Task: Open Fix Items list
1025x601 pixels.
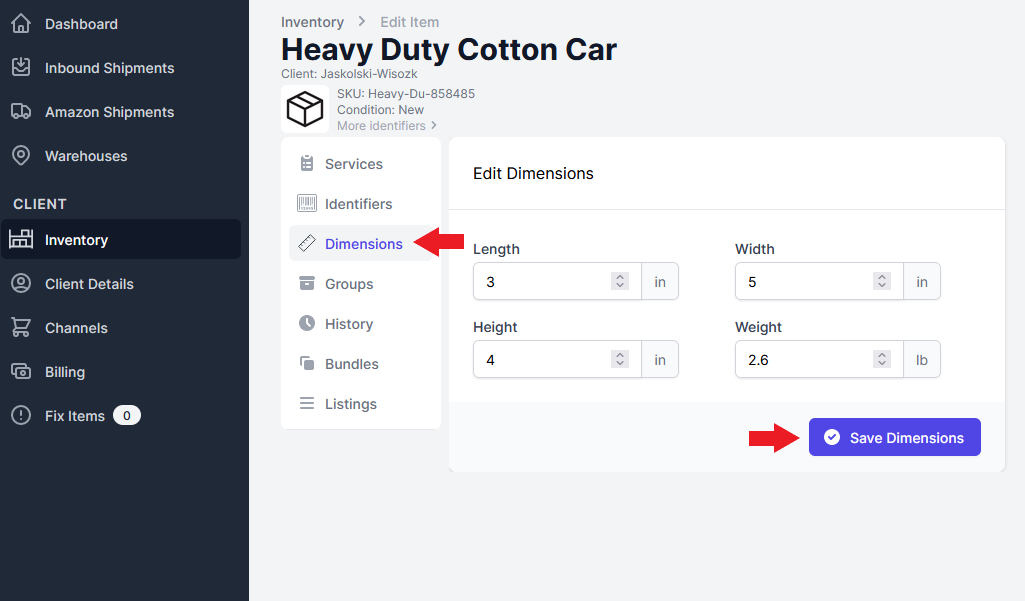Action: pos(75,416)
